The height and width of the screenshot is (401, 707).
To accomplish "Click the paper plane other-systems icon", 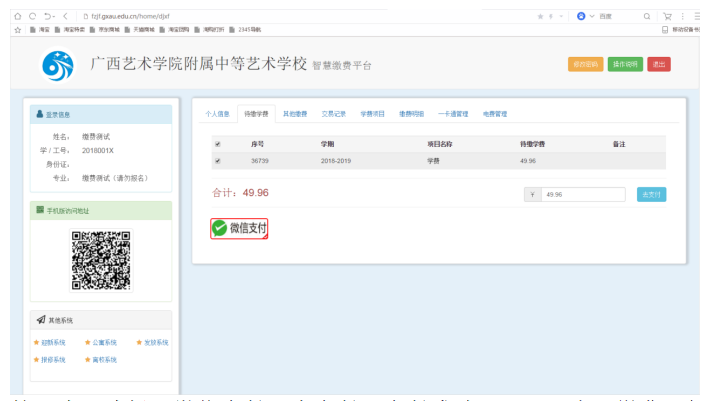I will 41,320.
